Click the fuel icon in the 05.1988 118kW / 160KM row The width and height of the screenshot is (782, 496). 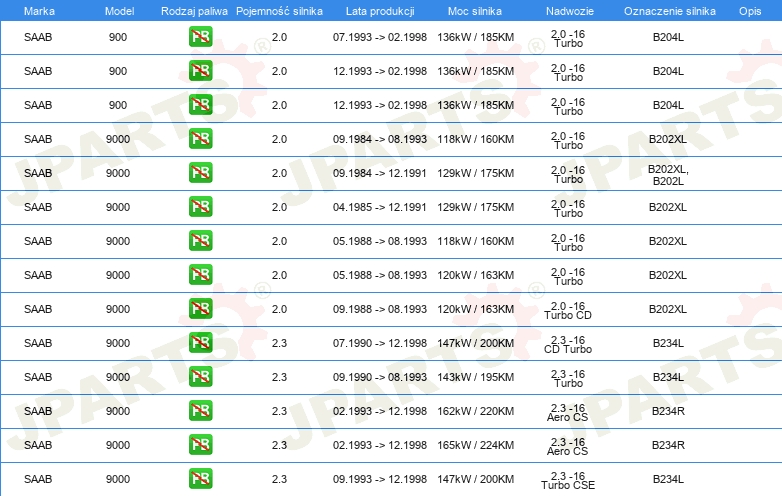click(x=200, y=240)
